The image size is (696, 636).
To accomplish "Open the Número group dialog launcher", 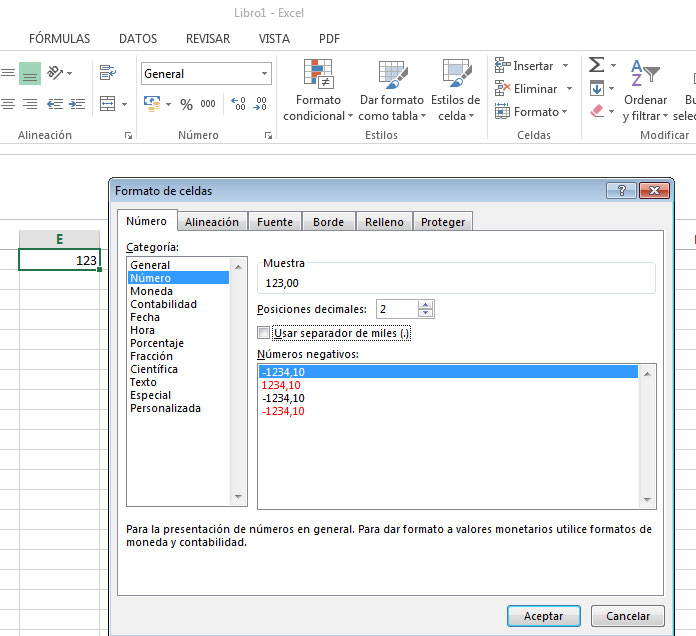I will tap(268, 136).
